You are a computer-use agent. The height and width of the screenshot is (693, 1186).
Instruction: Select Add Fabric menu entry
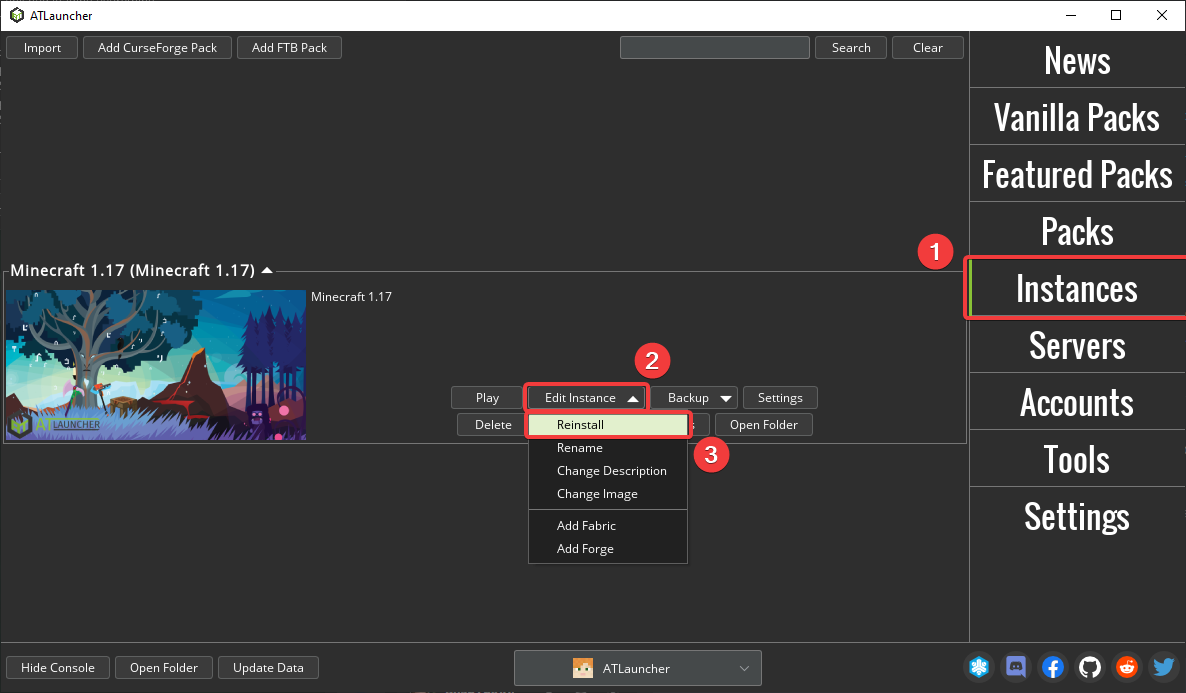(608, 526)
